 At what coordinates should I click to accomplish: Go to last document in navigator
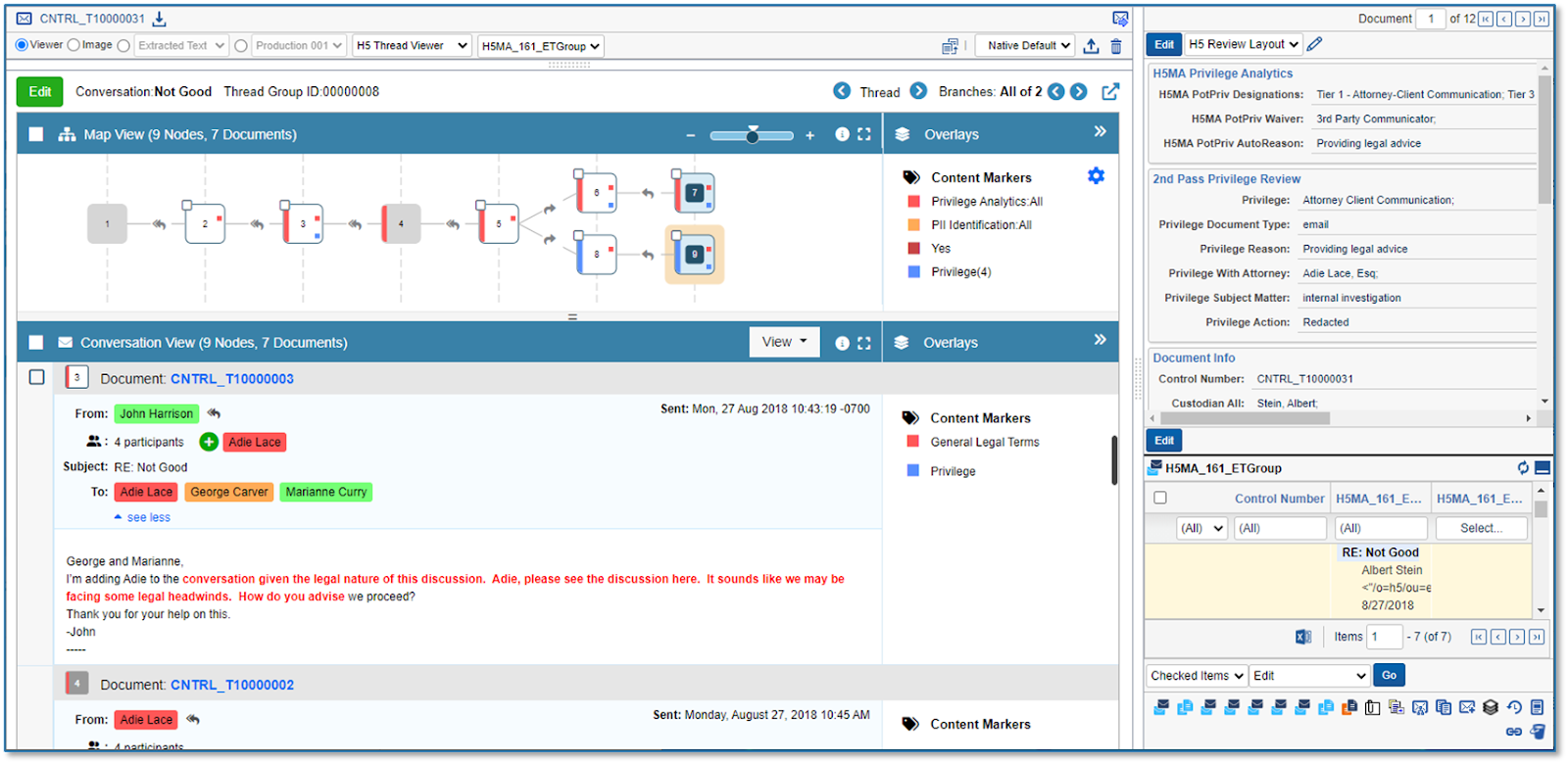pos(1543,19)
